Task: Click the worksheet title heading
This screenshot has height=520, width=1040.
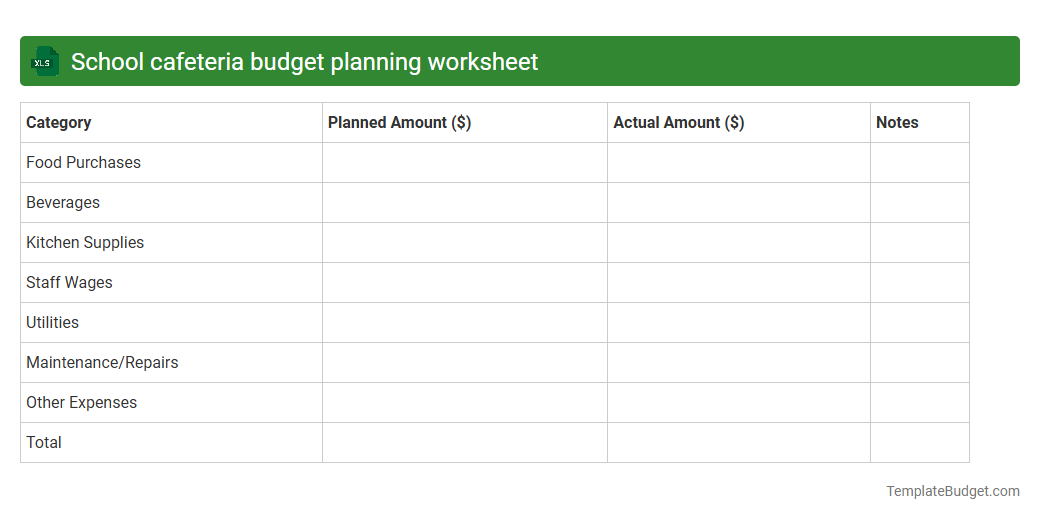Action: (304, 62)
